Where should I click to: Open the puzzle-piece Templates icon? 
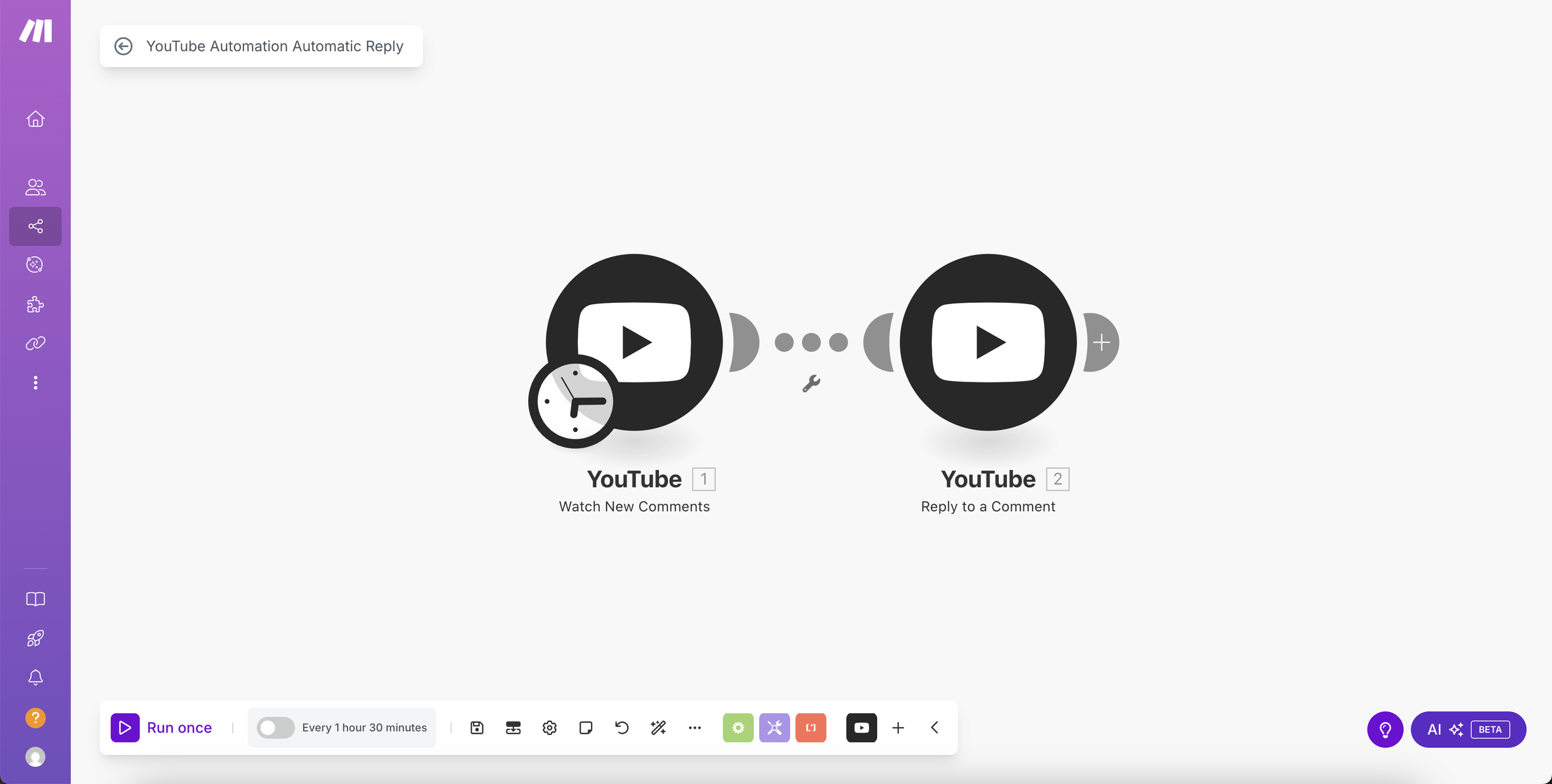click(x=35, y=304)
